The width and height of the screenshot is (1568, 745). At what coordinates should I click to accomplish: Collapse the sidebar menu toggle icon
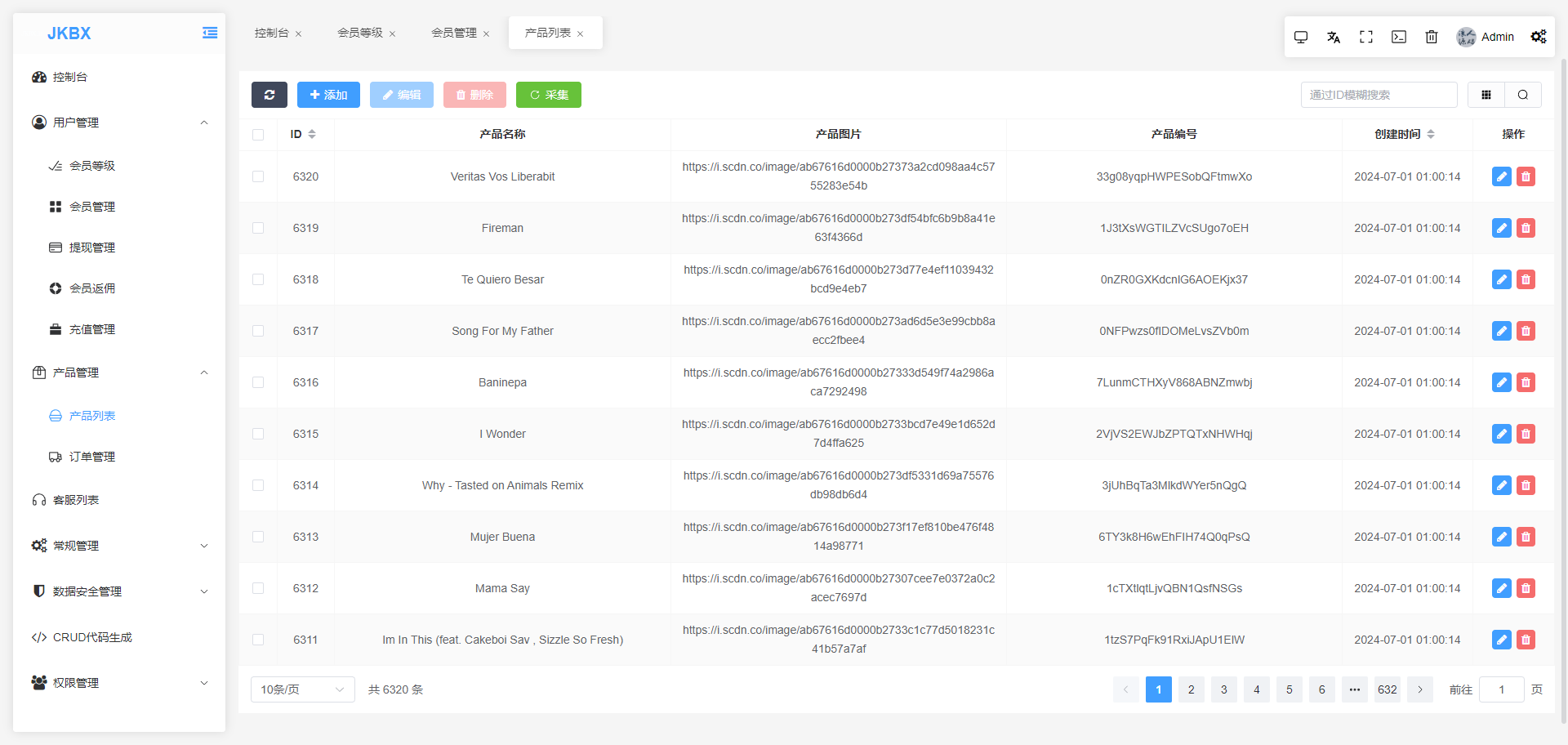pyautogui.click(x=210, y=33)
